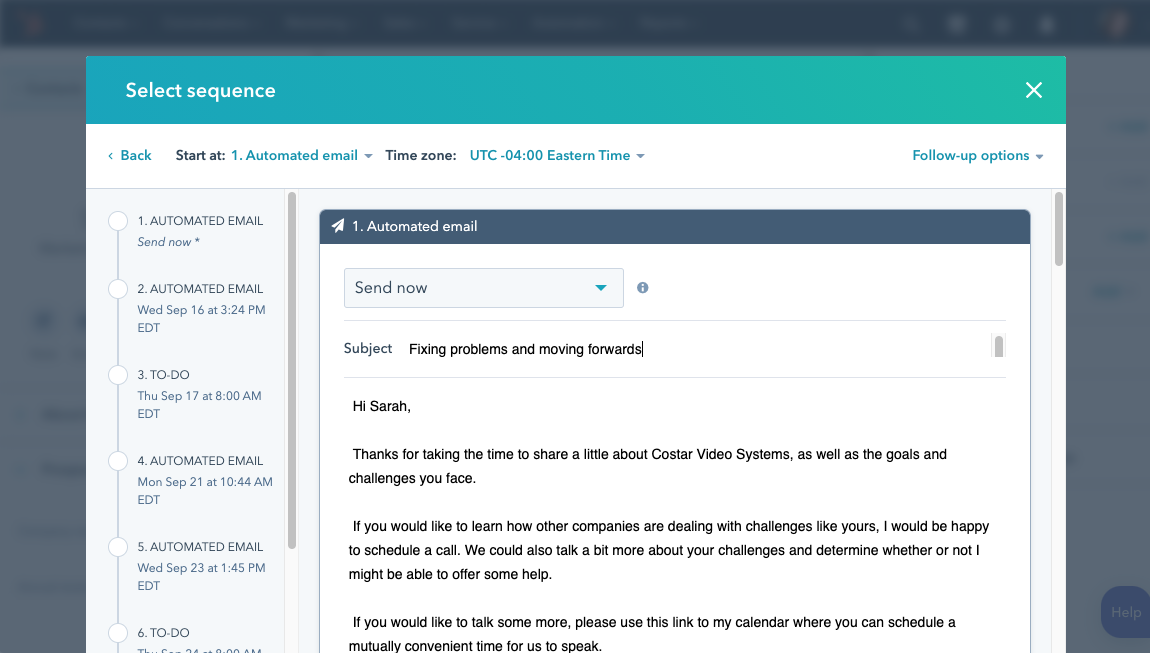Viewport: 1150px width, 653px height.
Task: Change the UTC -04:00 Eastern Time zone
Action: click(557, 156)
